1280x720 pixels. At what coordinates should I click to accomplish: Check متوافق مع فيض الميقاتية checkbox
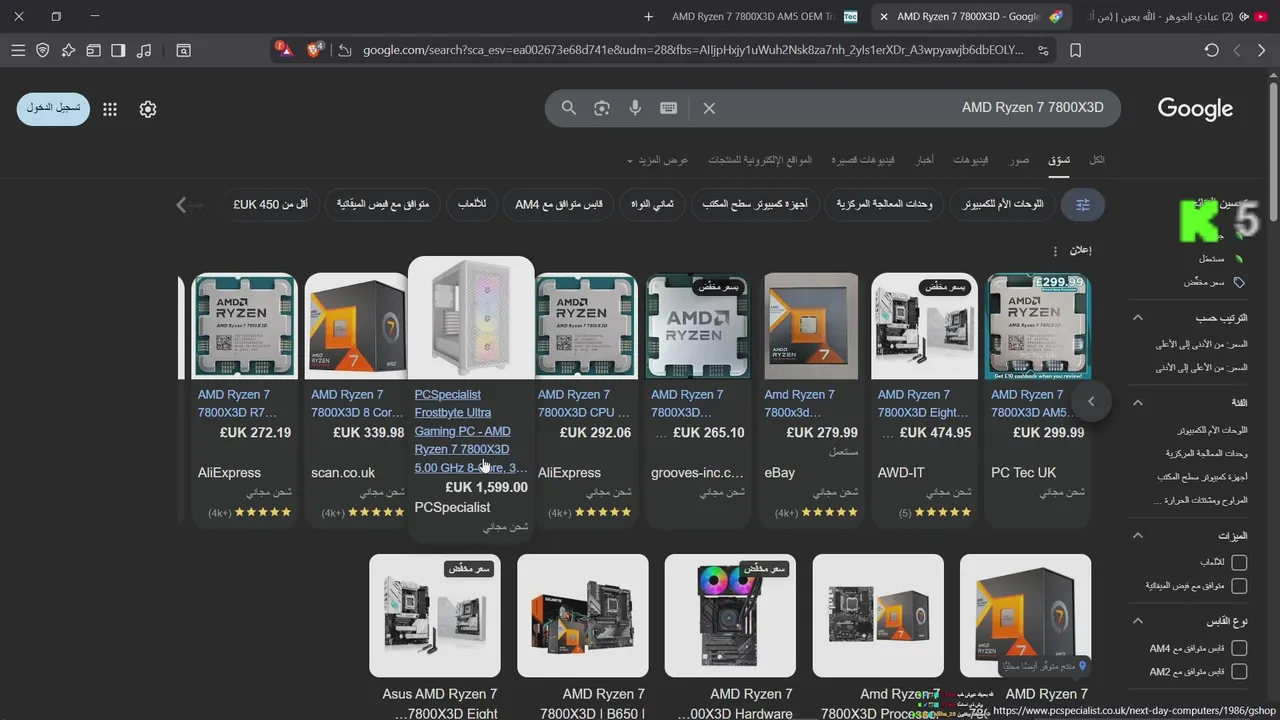pos(1239,586)
